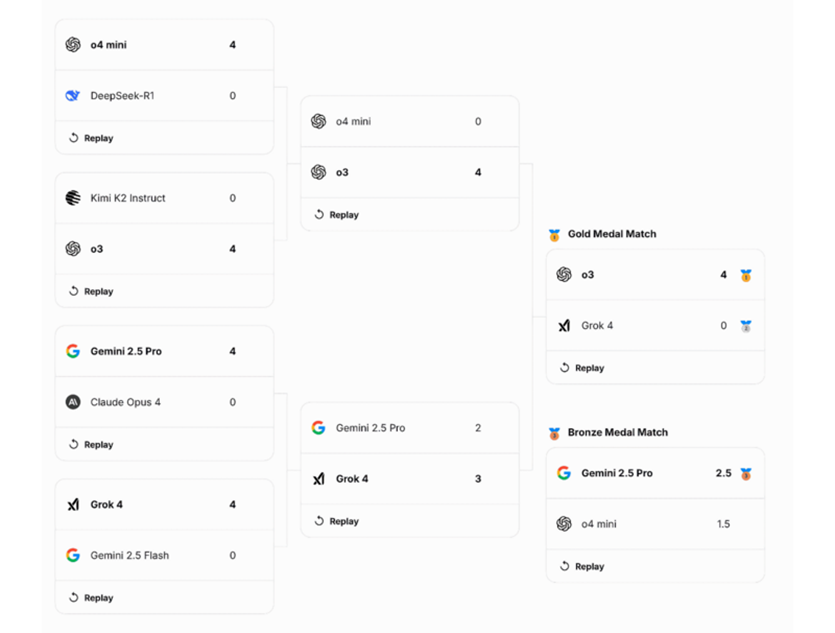Click the OpenAI logo beside o4 mini in the semifinal
Image resolution: width=835 pixels, height=633 pixels.
click(x=318, y=121)
